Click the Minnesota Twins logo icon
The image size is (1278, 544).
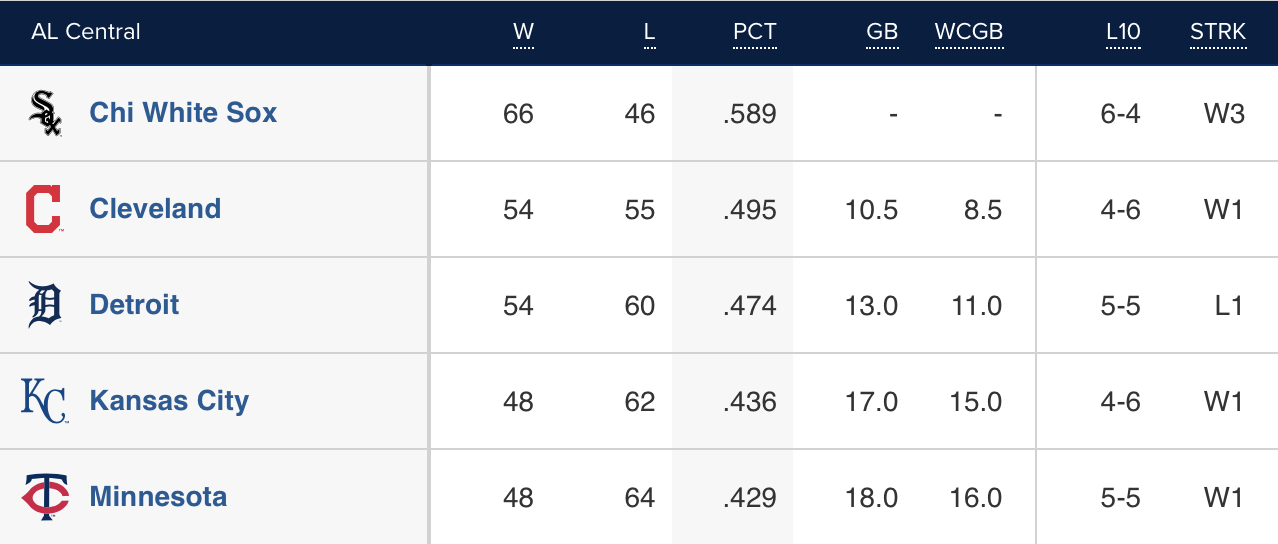click(x=45, y=497)
